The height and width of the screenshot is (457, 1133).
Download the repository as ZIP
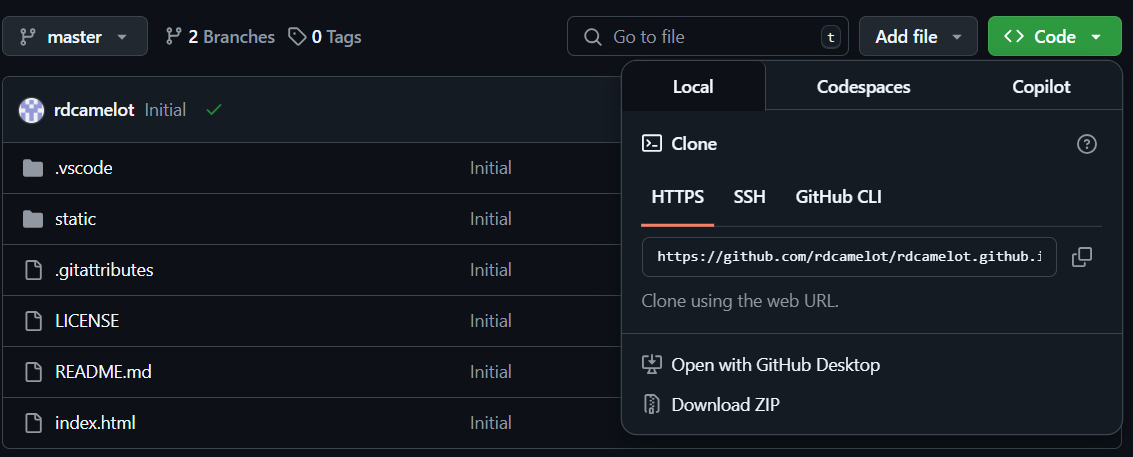725,405
